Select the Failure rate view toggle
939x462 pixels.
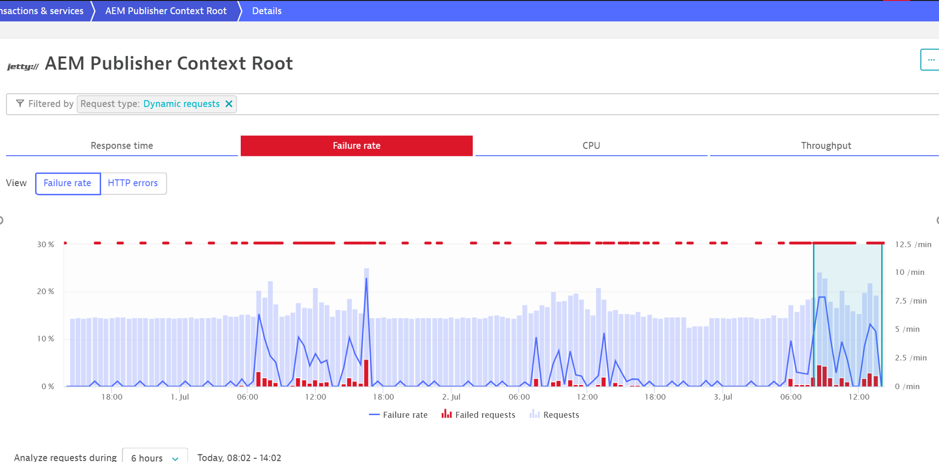pyautogui.click(x=68, y=183)
